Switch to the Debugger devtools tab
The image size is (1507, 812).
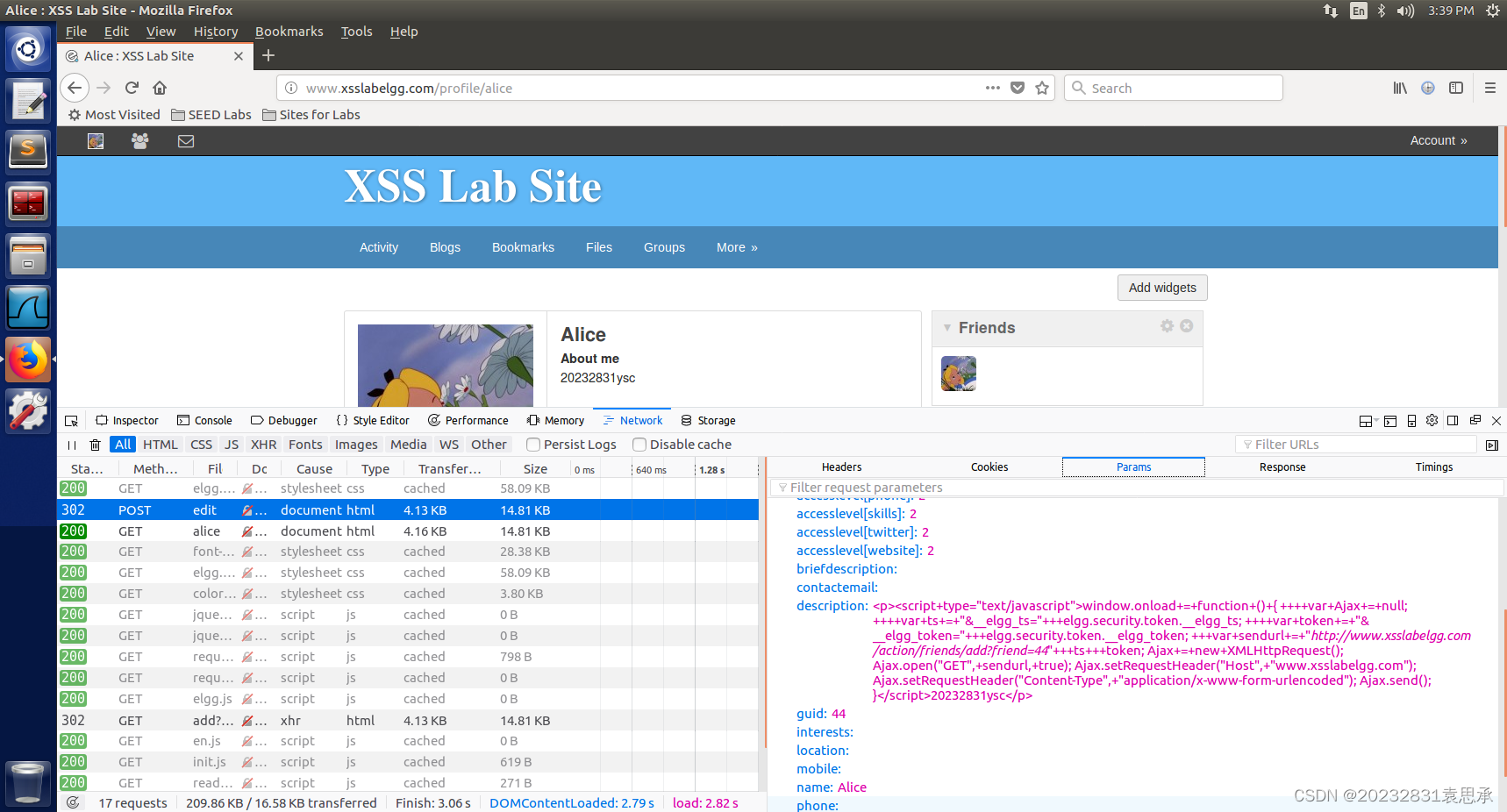[x=284, y=421]
